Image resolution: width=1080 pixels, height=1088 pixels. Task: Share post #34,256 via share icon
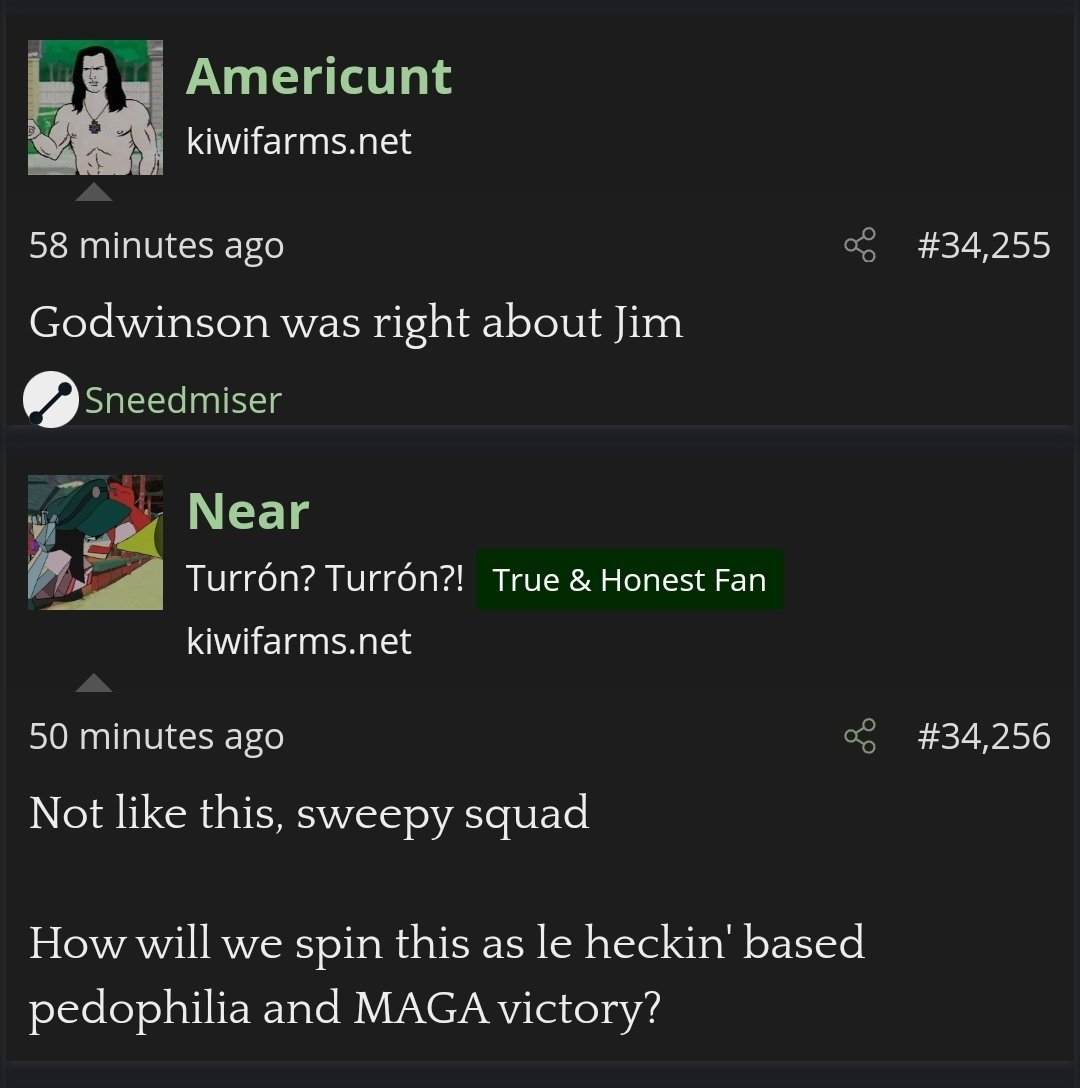click(860, 736)
